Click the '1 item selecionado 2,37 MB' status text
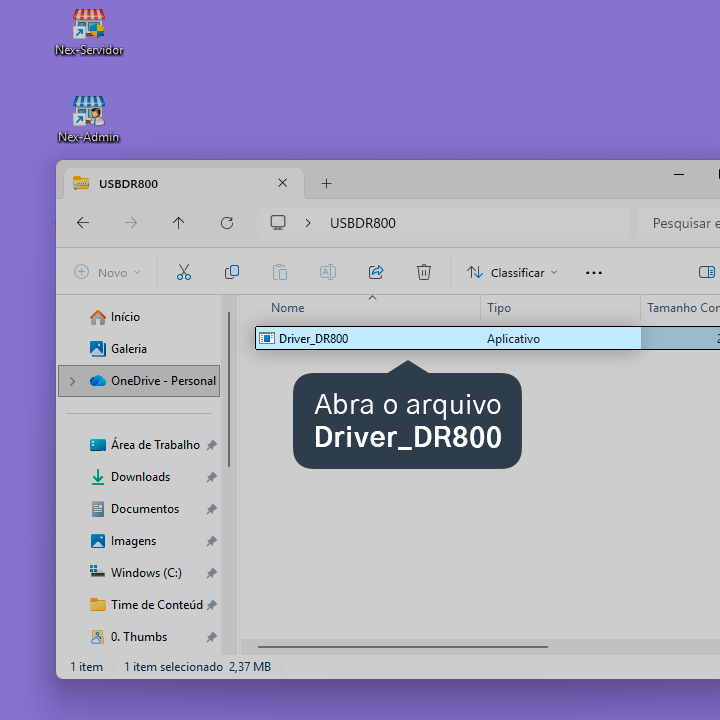 (x=197, y=667)
